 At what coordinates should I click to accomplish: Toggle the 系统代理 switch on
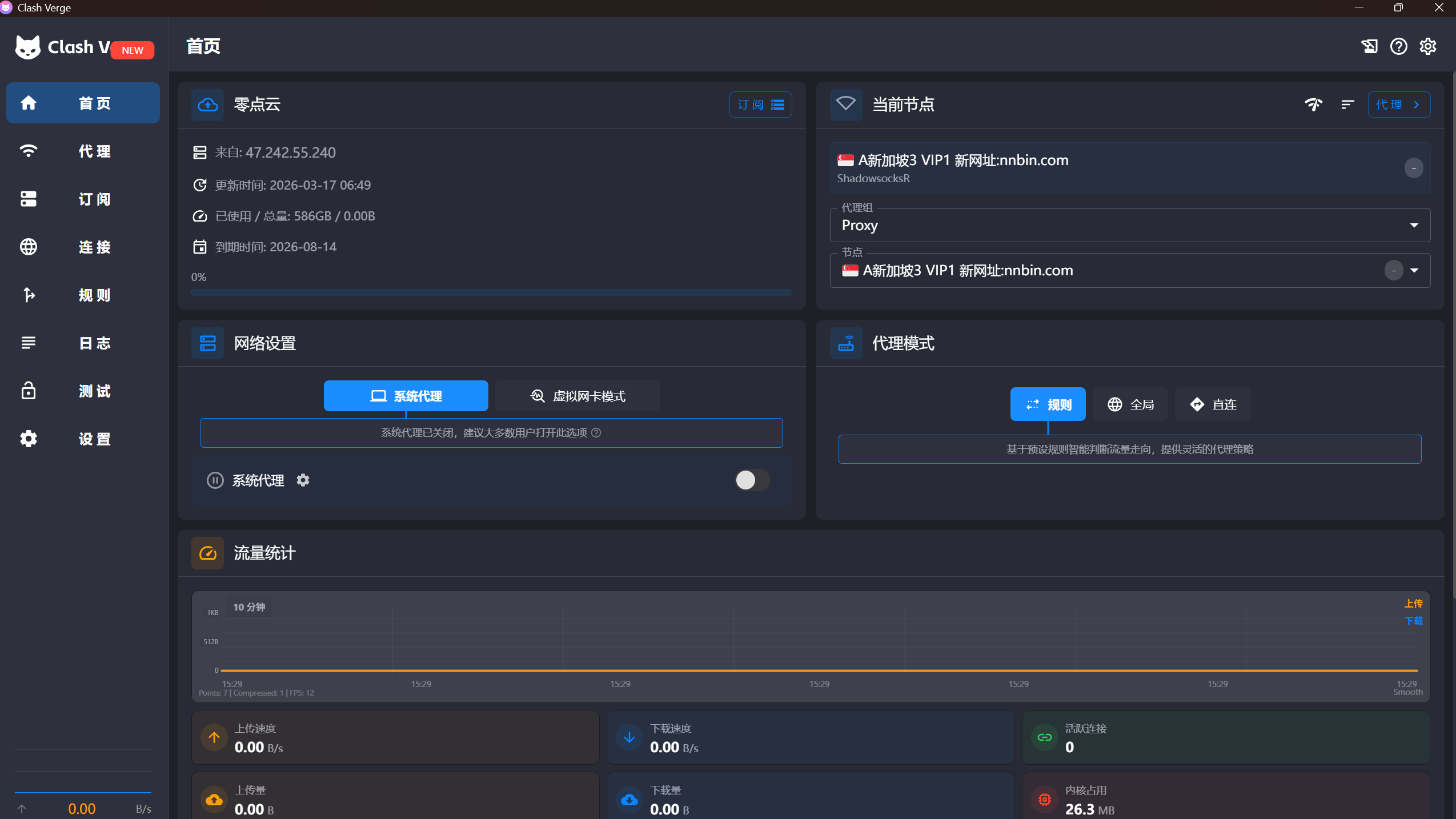click(x=752, y=480)
